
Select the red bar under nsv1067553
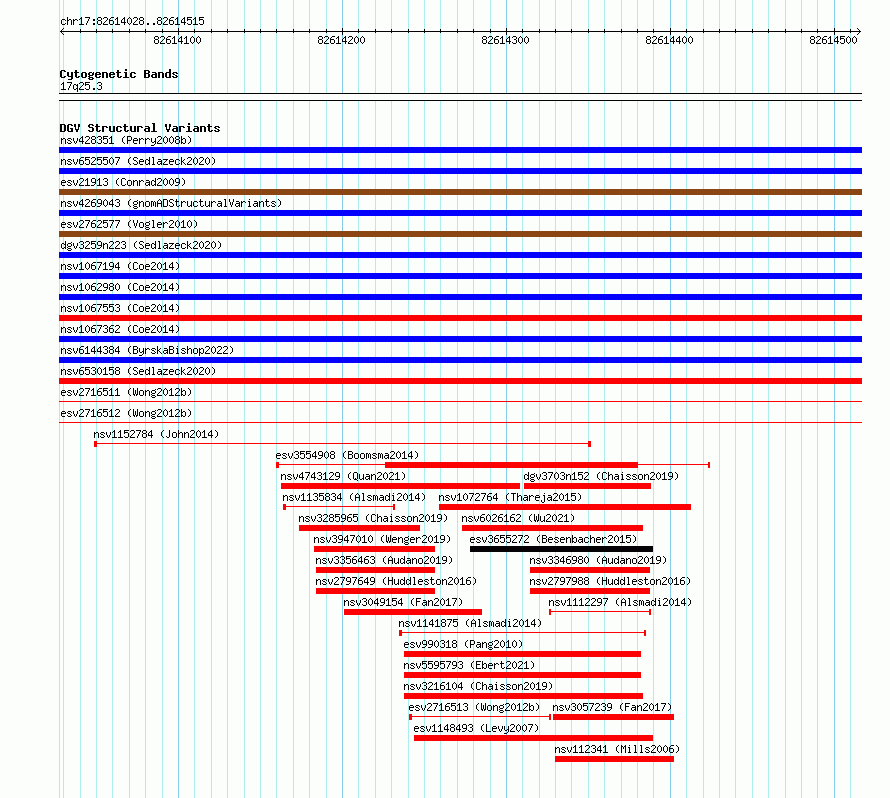[x=460, y=318]
